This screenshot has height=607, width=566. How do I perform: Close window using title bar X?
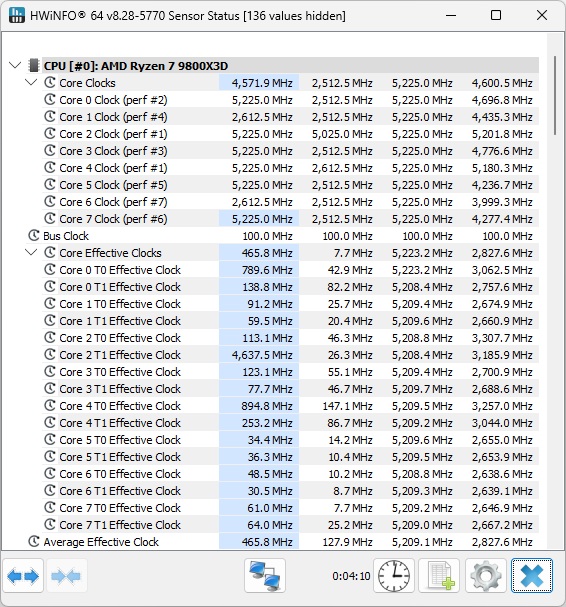pyautogui.click(x=542, y=15)
